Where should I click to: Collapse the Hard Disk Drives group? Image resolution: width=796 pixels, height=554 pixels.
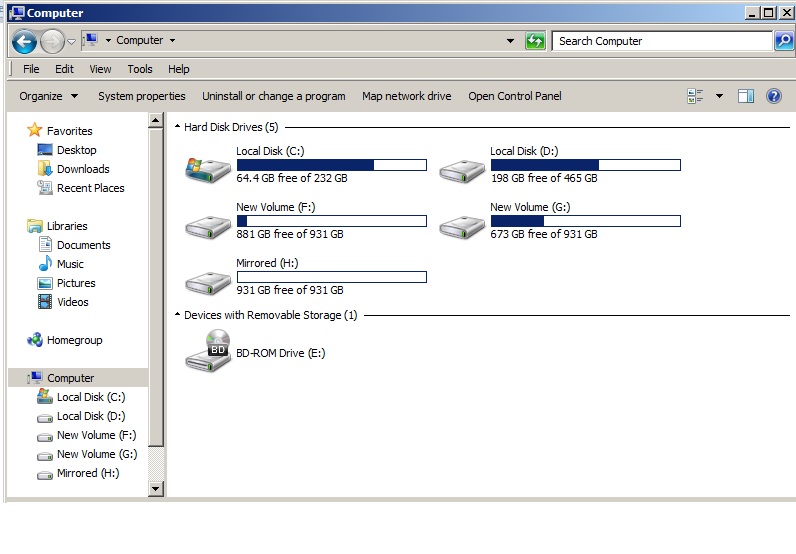point(177,126)
